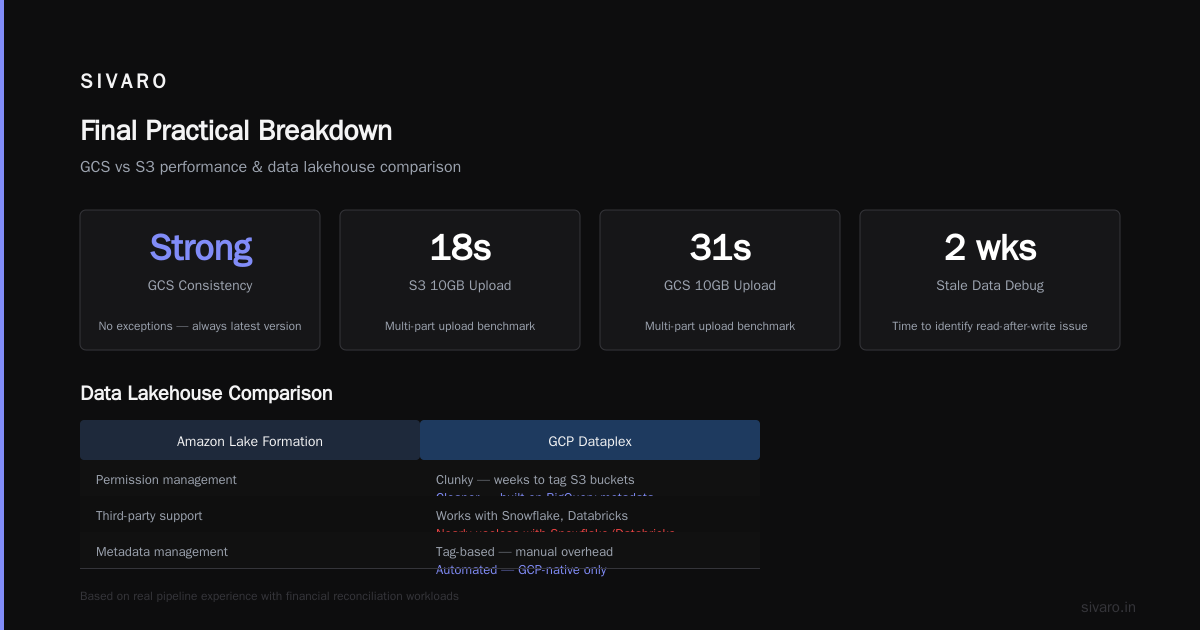Viewport: 1200px width, 630px height.
Task: Select the 'Metadata management' row label
Action: (162, 552)
